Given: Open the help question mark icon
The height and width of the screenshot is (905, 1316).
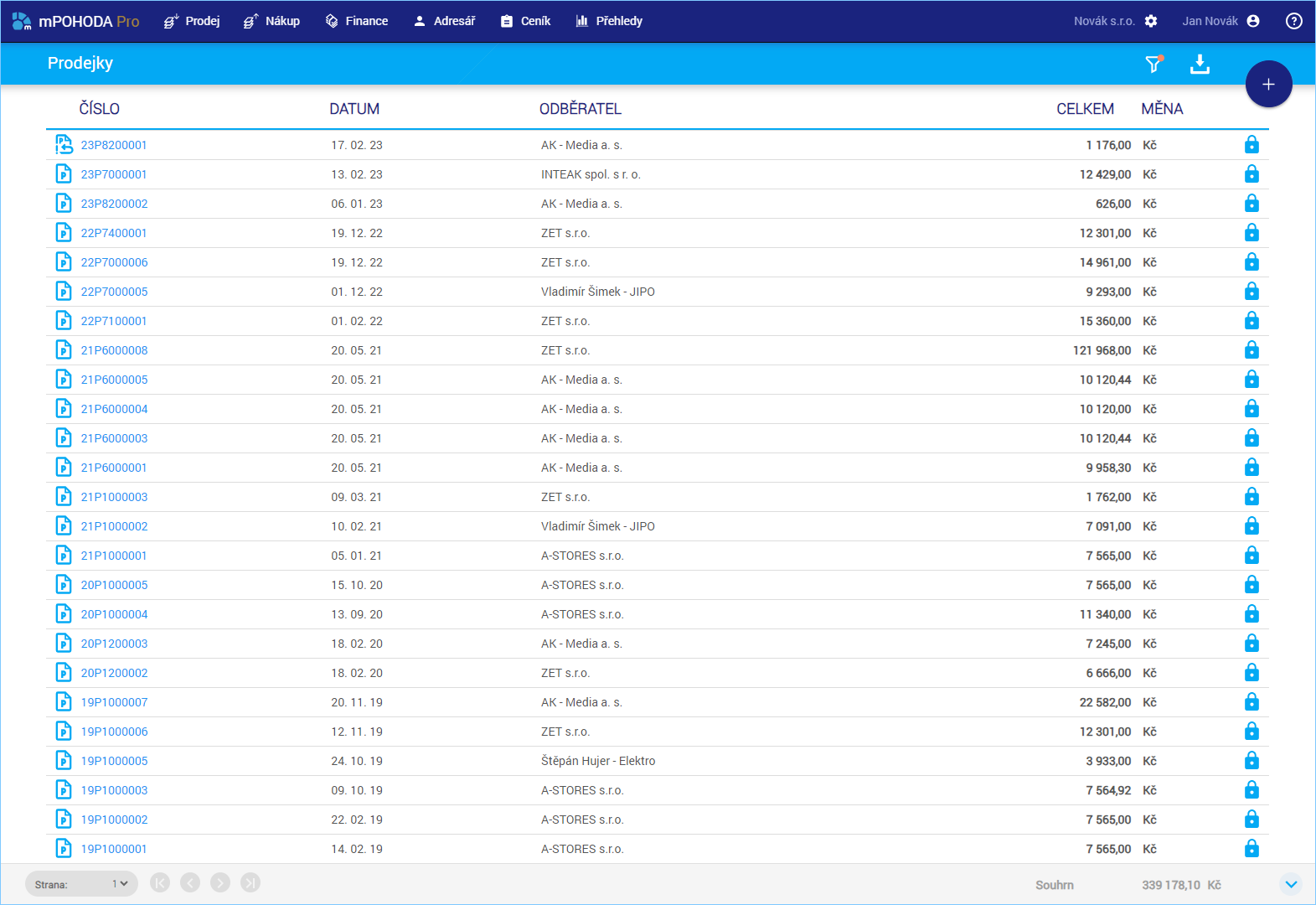Looking at the screenshot, I should pyautogui.click(x=1294, y=21).
